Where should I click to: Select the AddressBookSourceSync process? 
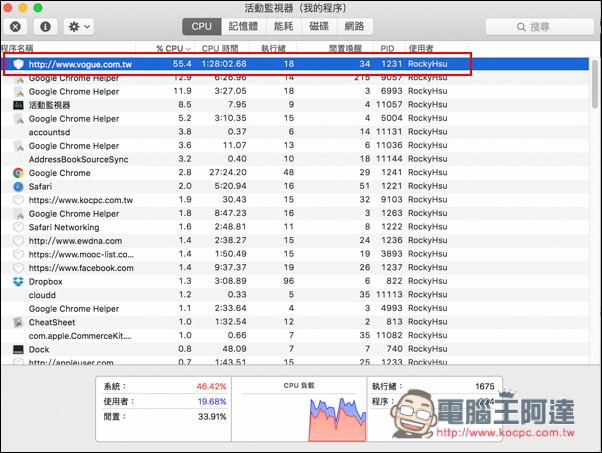[296, 159]
